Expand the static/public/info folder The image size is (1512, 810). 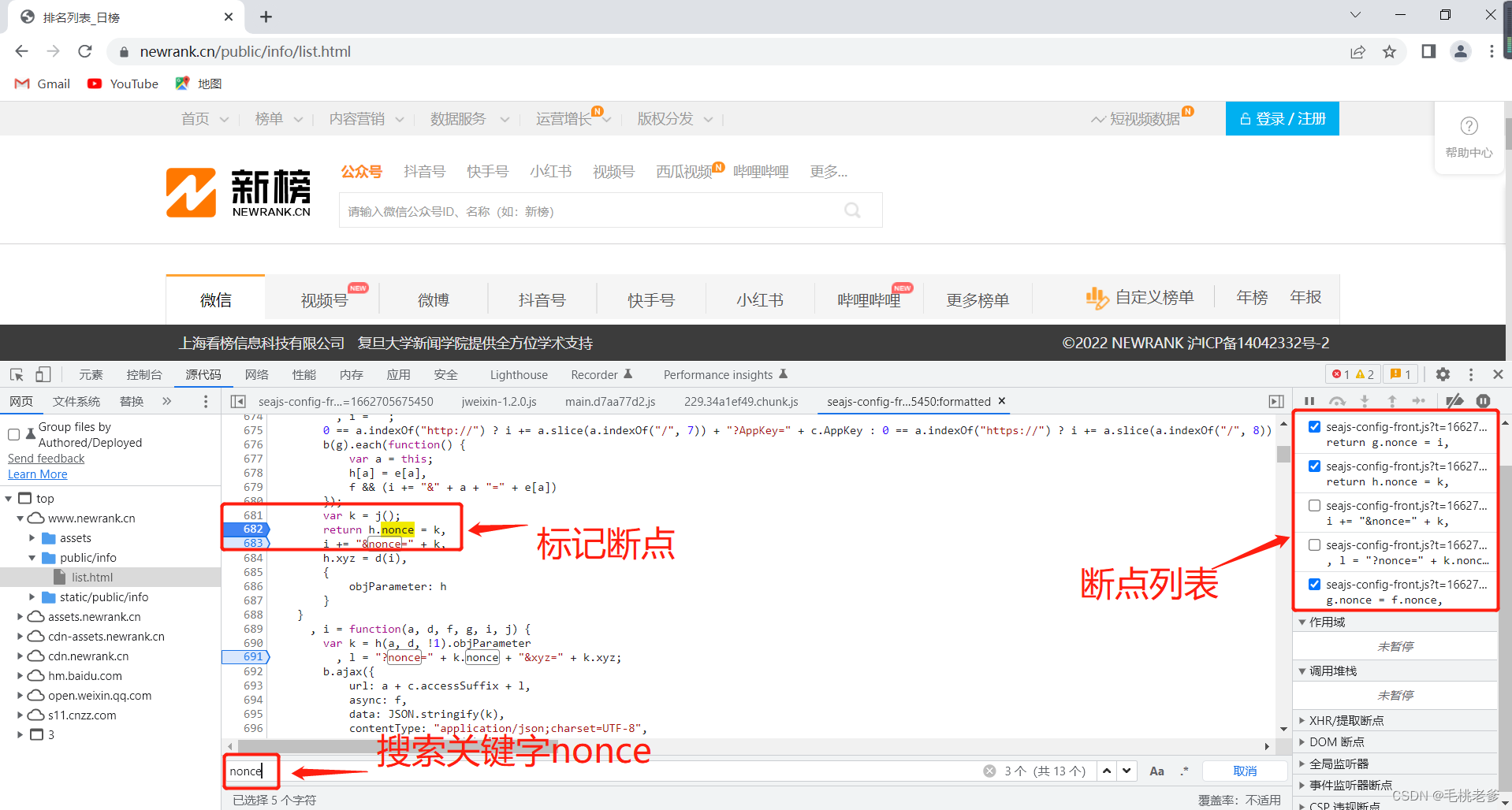[32, 597]
